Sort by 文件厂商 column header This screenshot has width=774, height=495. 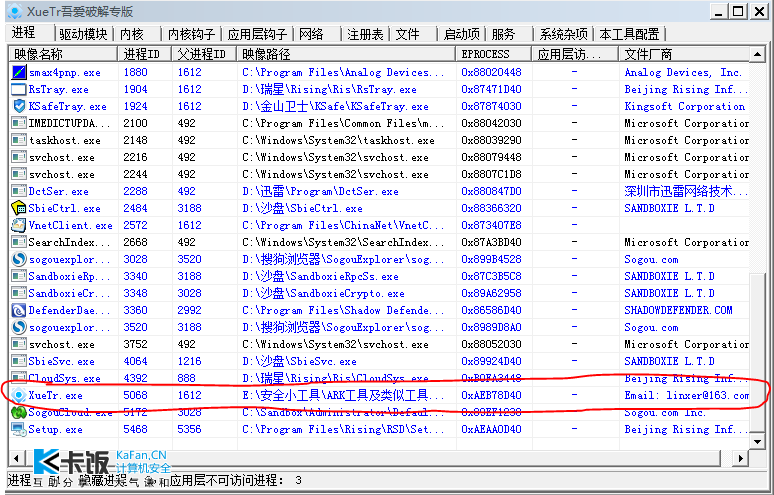click(x=684, y=54)
